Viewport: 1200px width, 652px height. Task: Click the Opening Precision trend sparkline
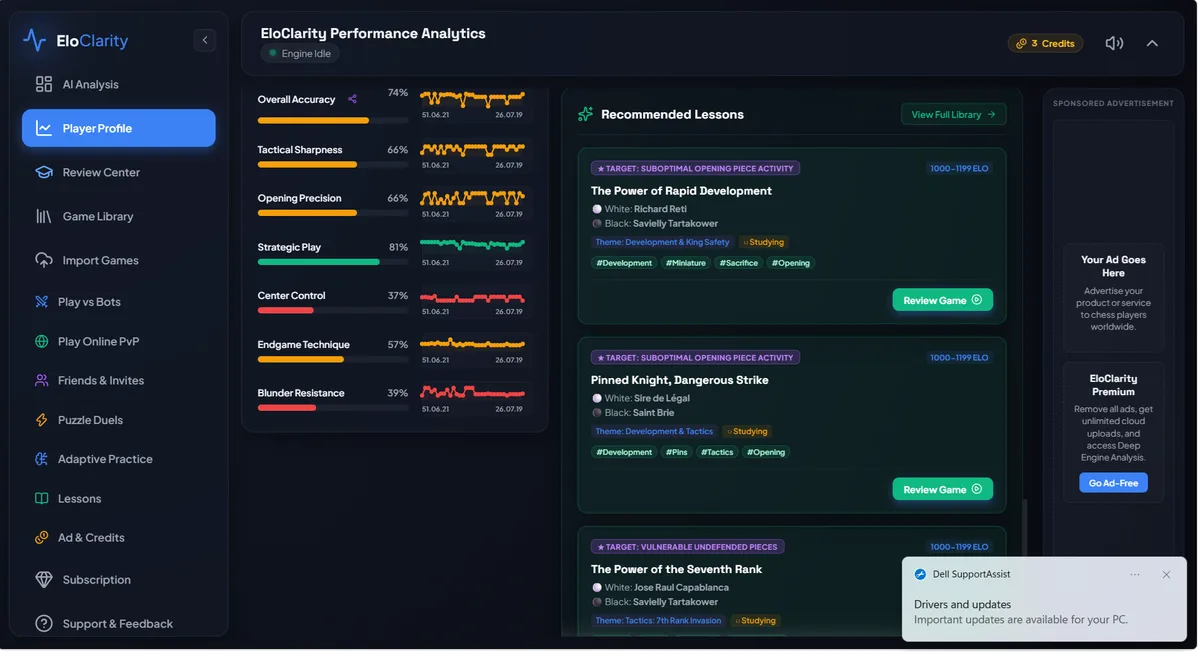tap(472, 197)
